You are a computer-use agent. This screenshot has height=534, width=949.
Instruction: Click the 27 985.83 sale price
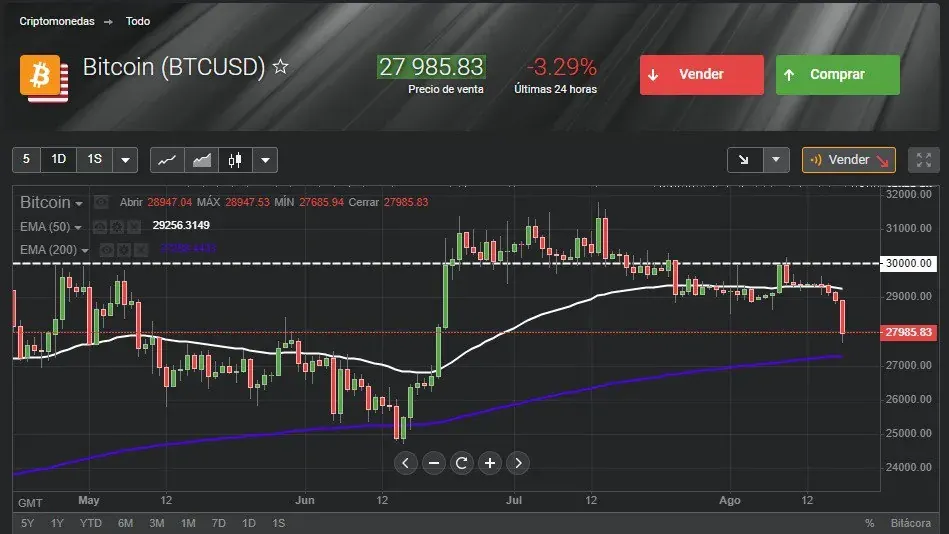[431, 67]
